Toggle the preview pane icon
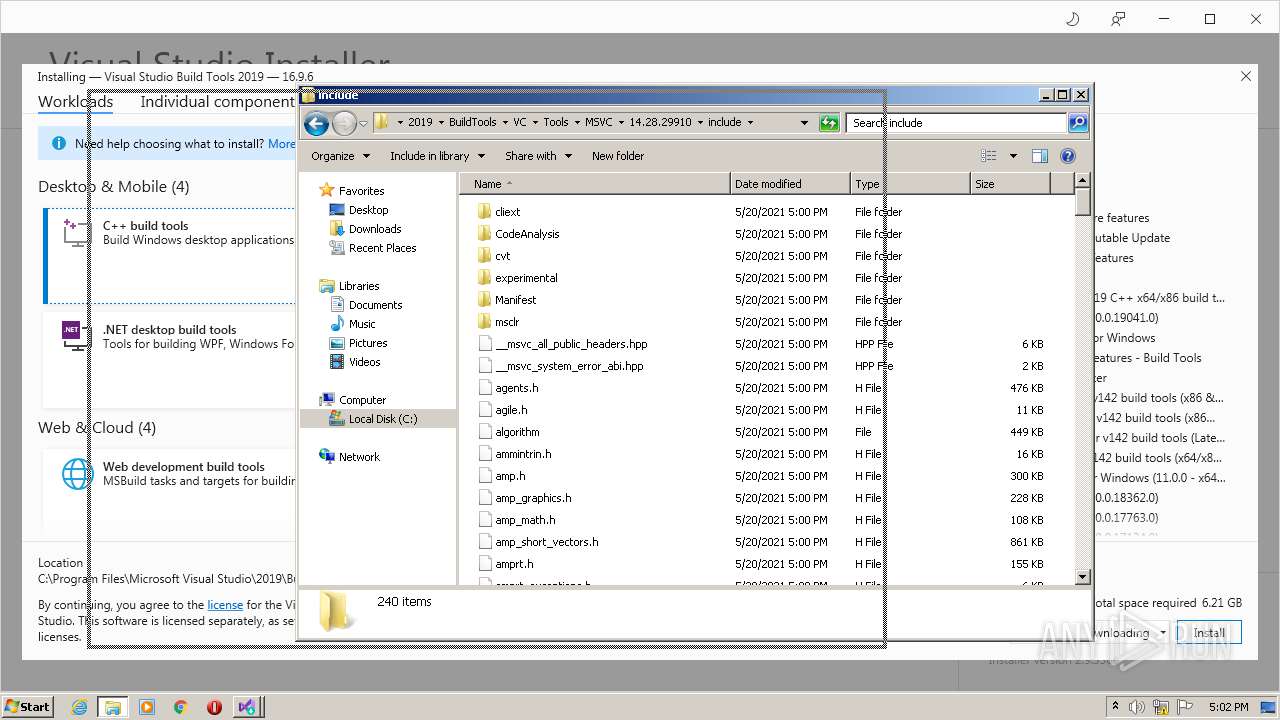The height and width of the screenshot is (720, 1280). pyautogui.click(x=1040, y=156)
